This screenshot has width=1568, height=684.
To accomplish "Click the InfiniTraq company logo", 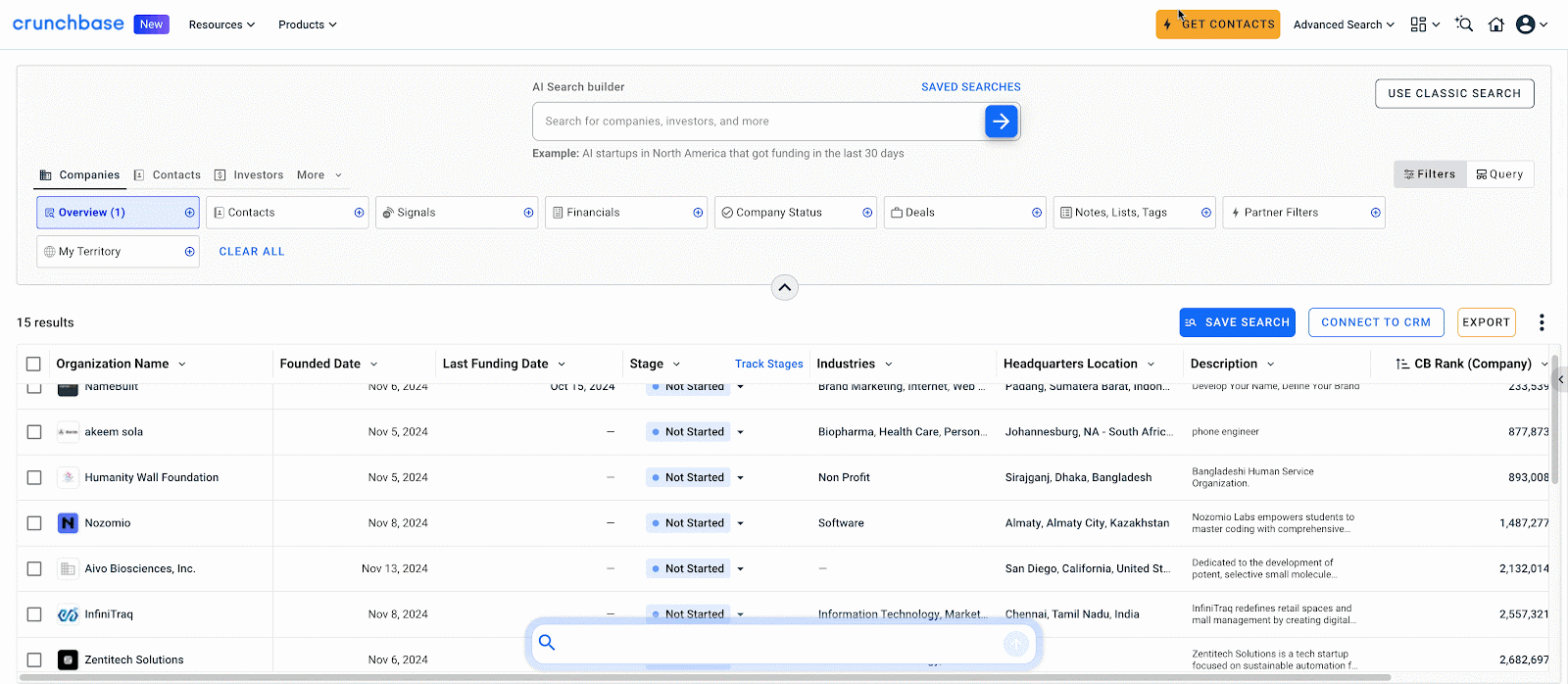I will coord(68,614).
